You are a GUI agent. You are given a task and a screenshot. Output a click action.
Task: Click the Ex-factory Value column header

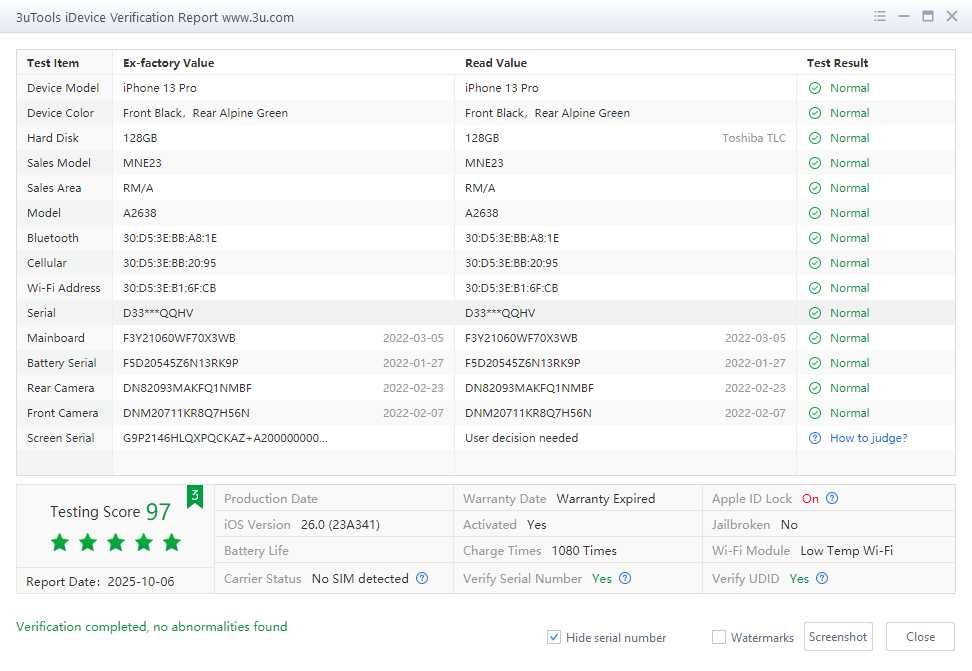point(169,63)
